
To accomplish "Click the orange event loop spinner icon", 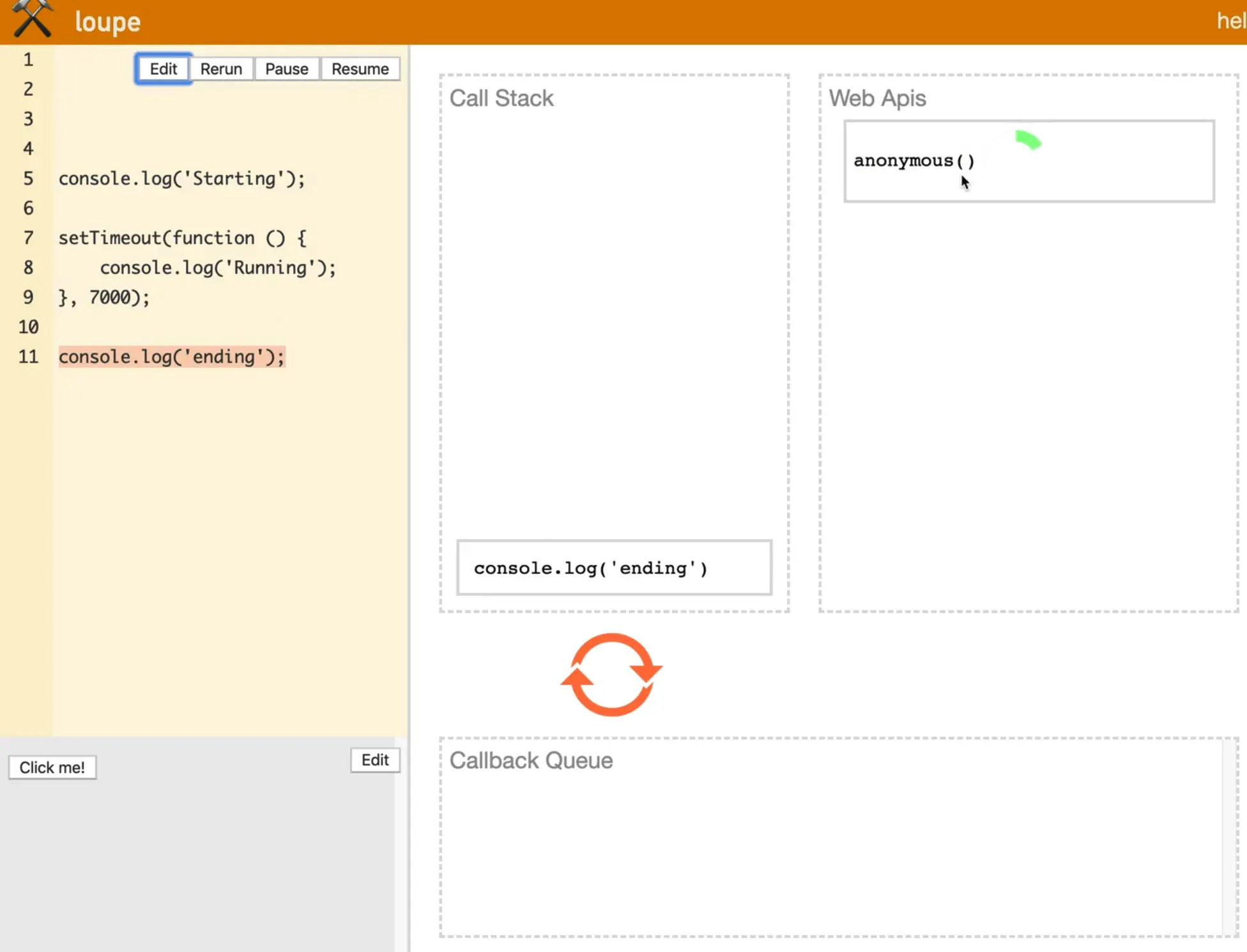I will [x=611, y=675].
